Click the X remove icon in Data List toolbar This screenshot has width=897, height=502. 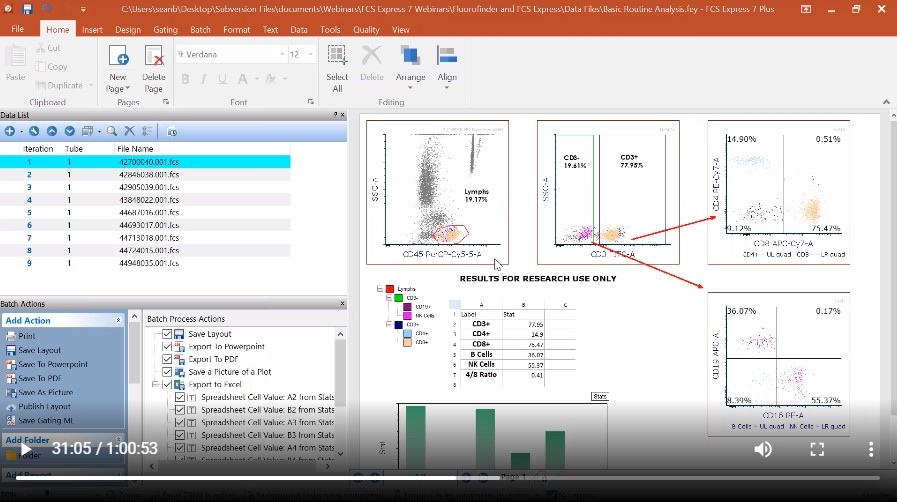tap(129, 132)
